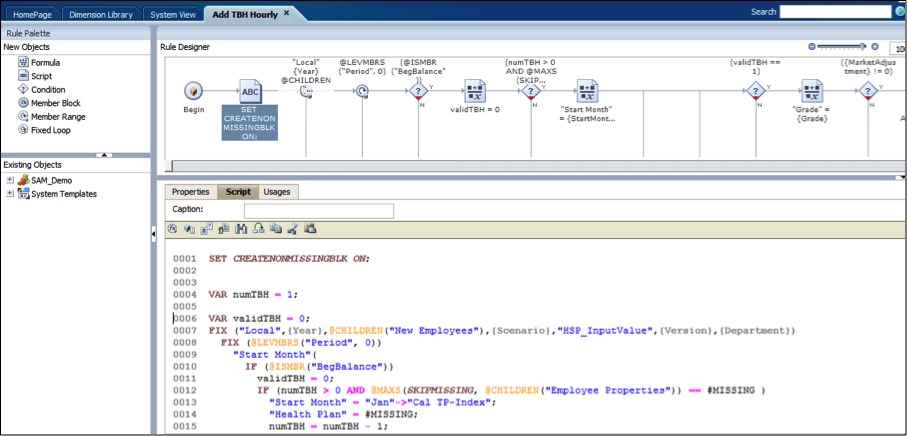Select the ABC script component in the flowchart
This screenshot has height=436, width=907.
point(250,91)
